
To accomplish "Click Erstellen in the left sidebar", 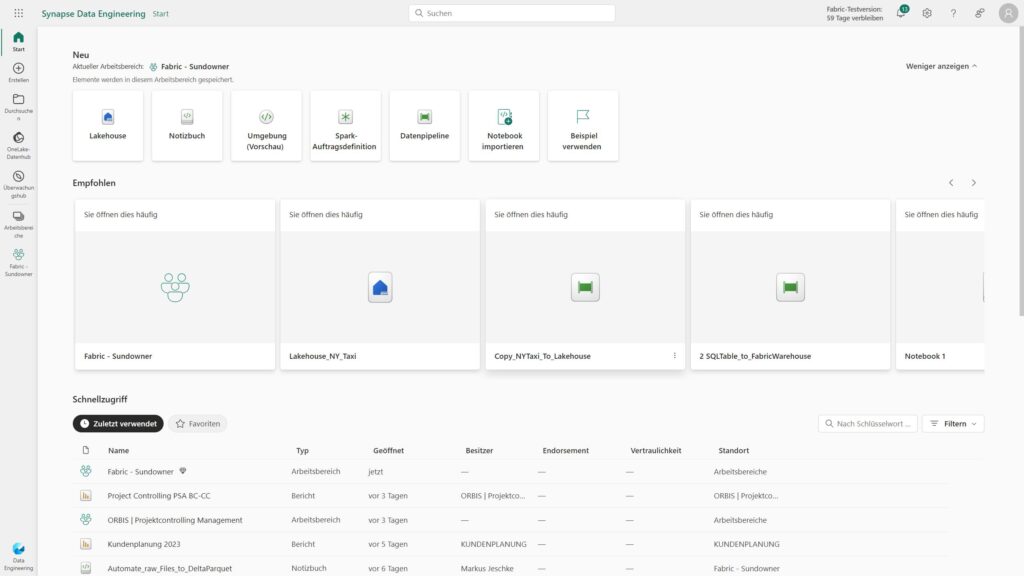I will click(18, 73).
